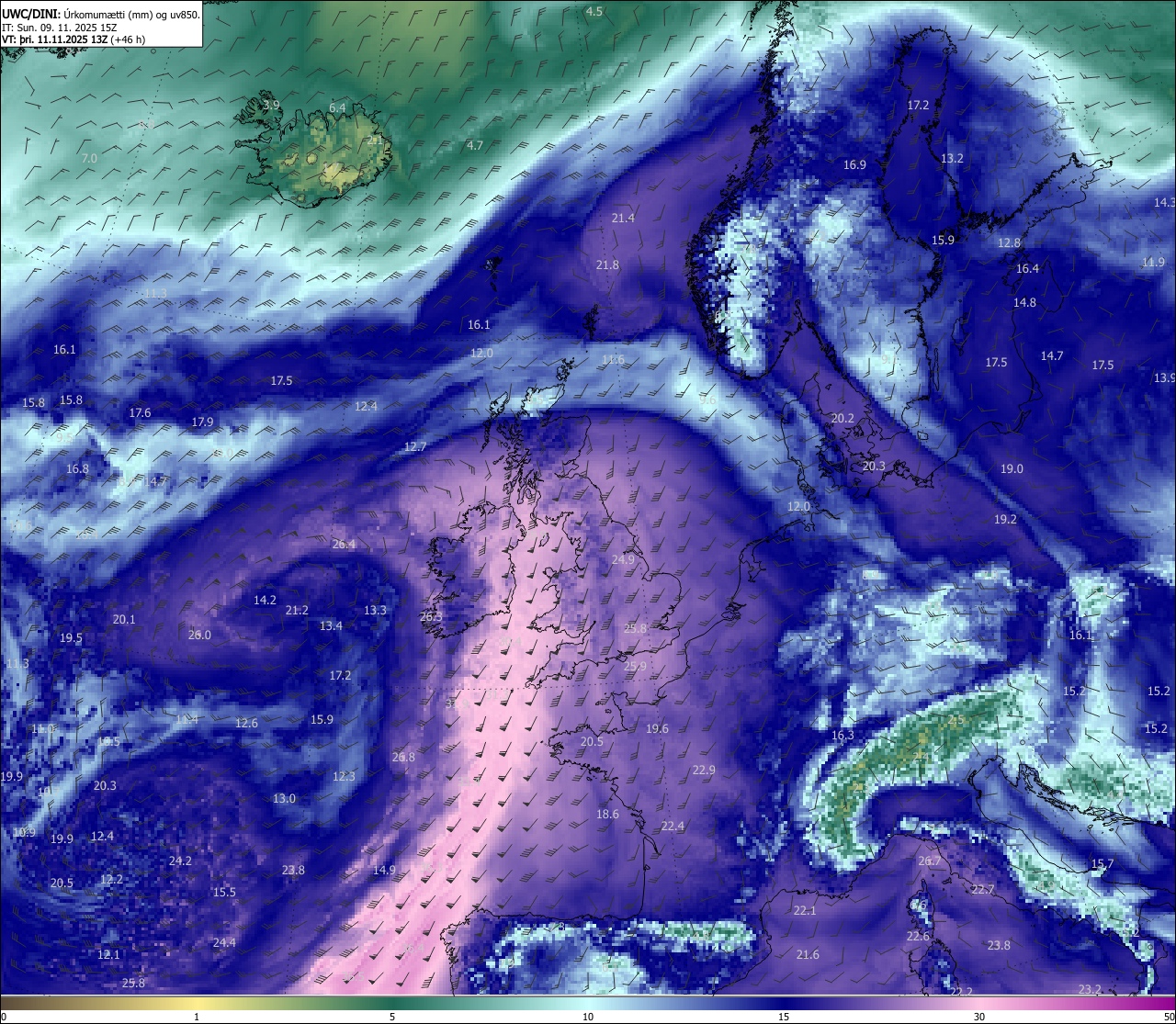Click the 30 label on the color scale
The width and height of the screenshot is (1176, 1024).
click(x=979, y=1017)
